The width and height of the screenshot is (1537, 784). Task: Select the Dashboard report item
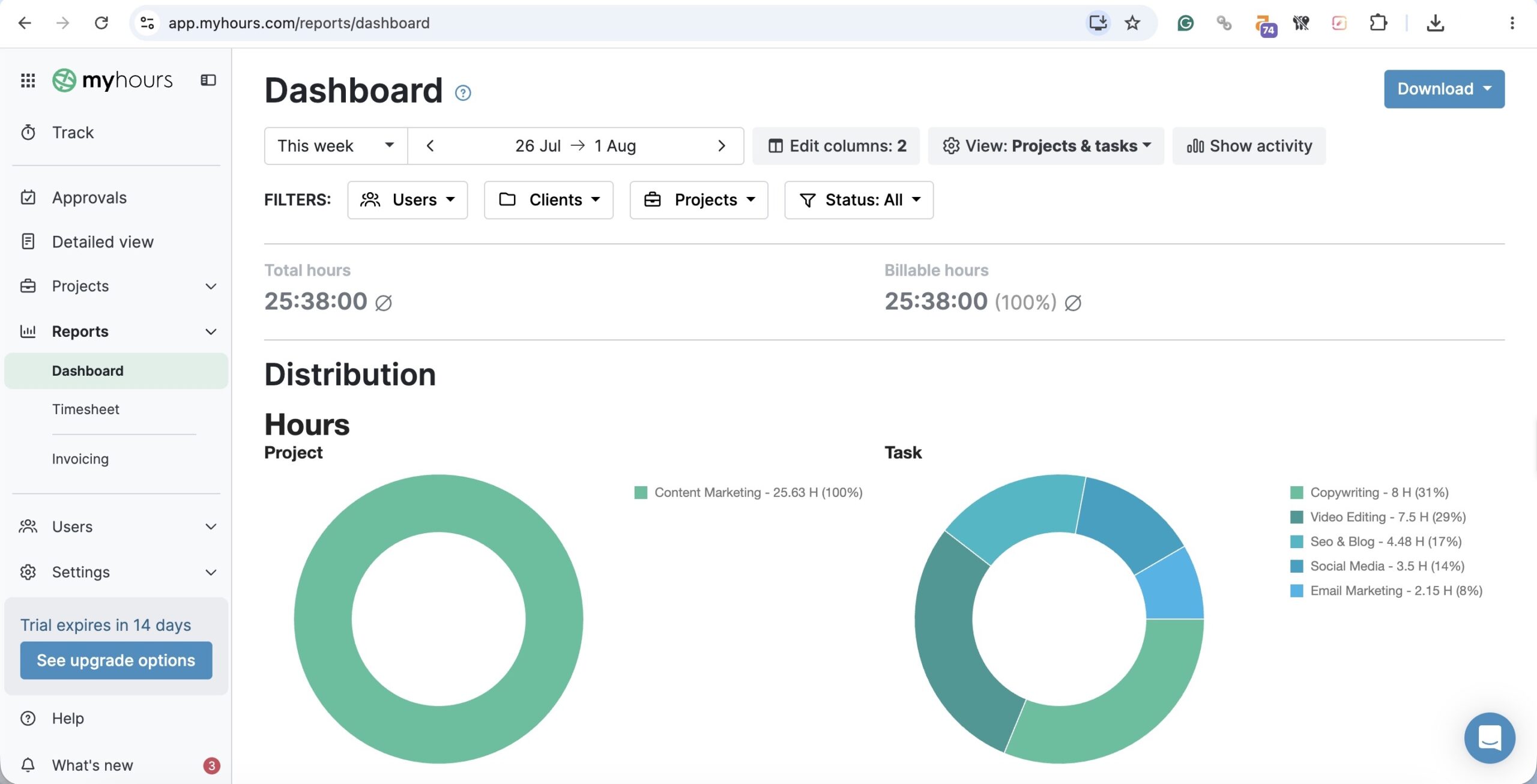coord(116,370)
